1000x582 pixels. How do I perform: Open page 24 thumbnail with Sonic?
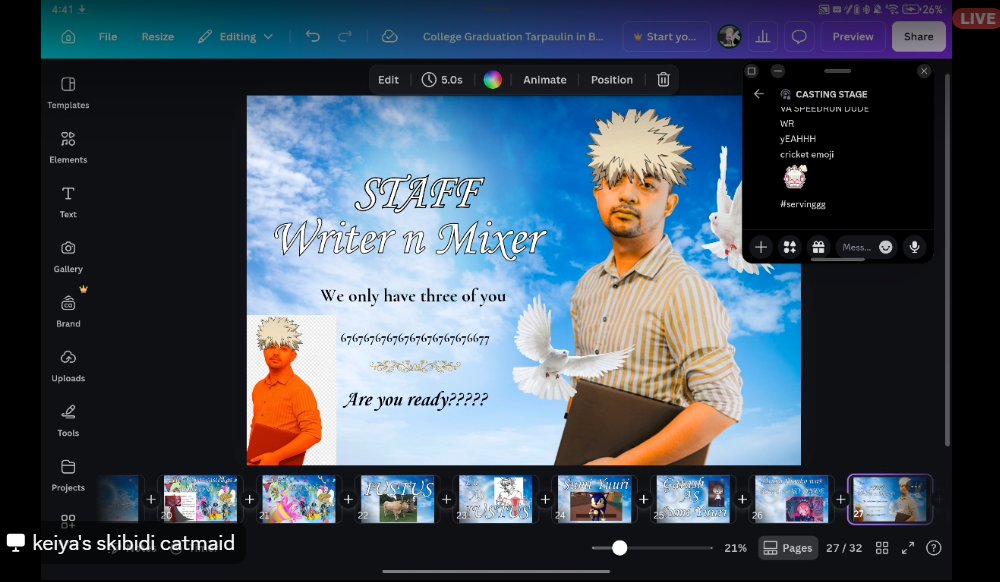(594, 499)
